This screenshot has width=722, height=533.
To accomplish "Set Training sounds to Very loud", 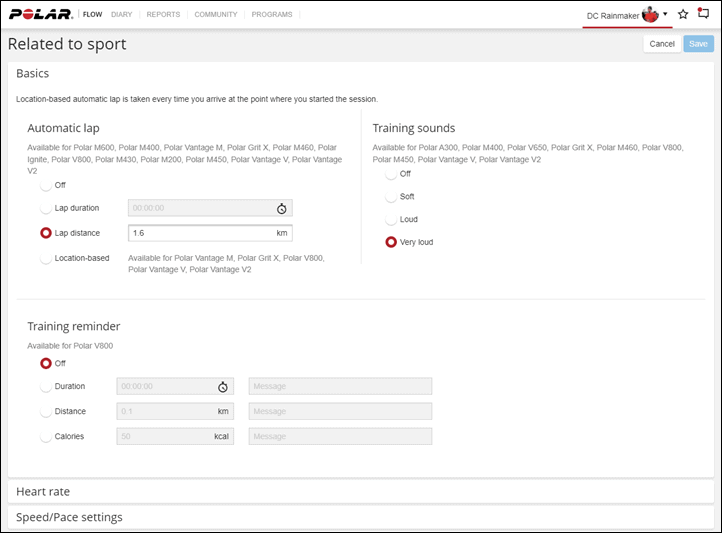I will pyautogui.click(x=391, y=242).
